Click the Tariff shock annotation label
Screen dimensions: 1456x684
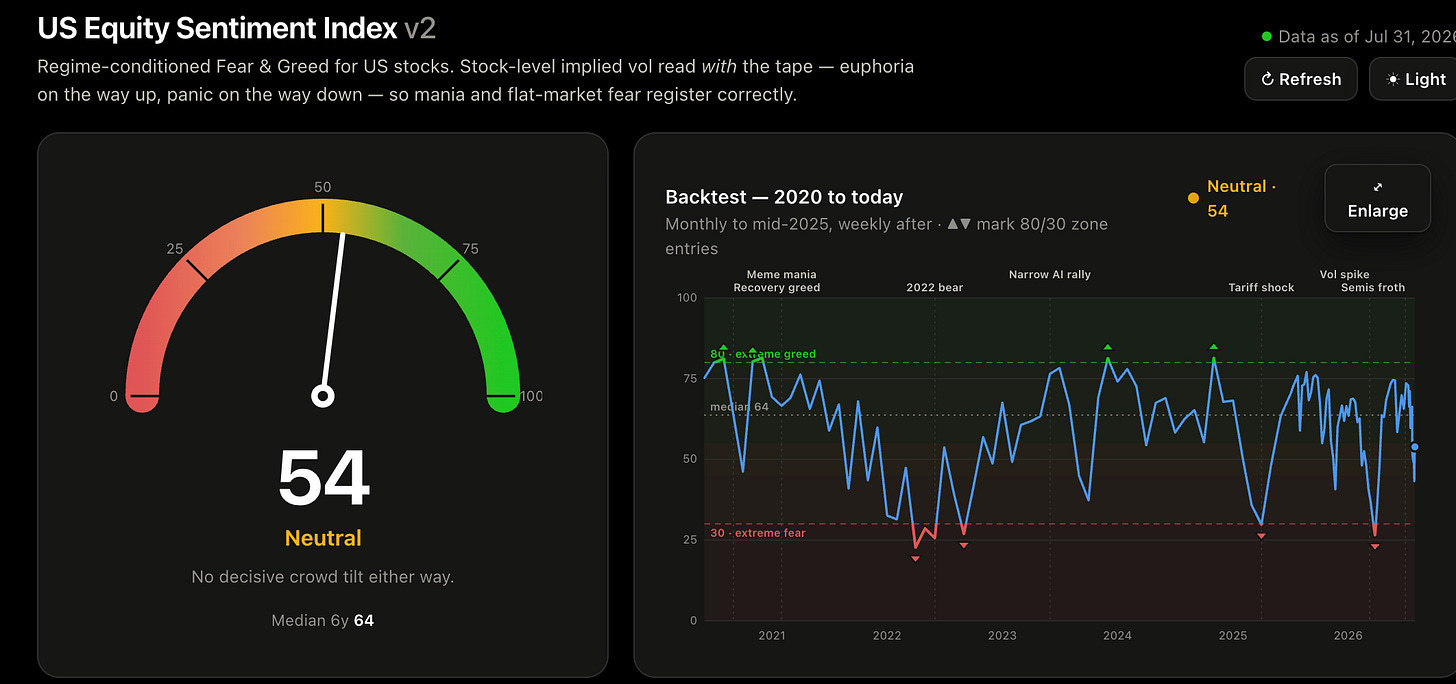1261,288
